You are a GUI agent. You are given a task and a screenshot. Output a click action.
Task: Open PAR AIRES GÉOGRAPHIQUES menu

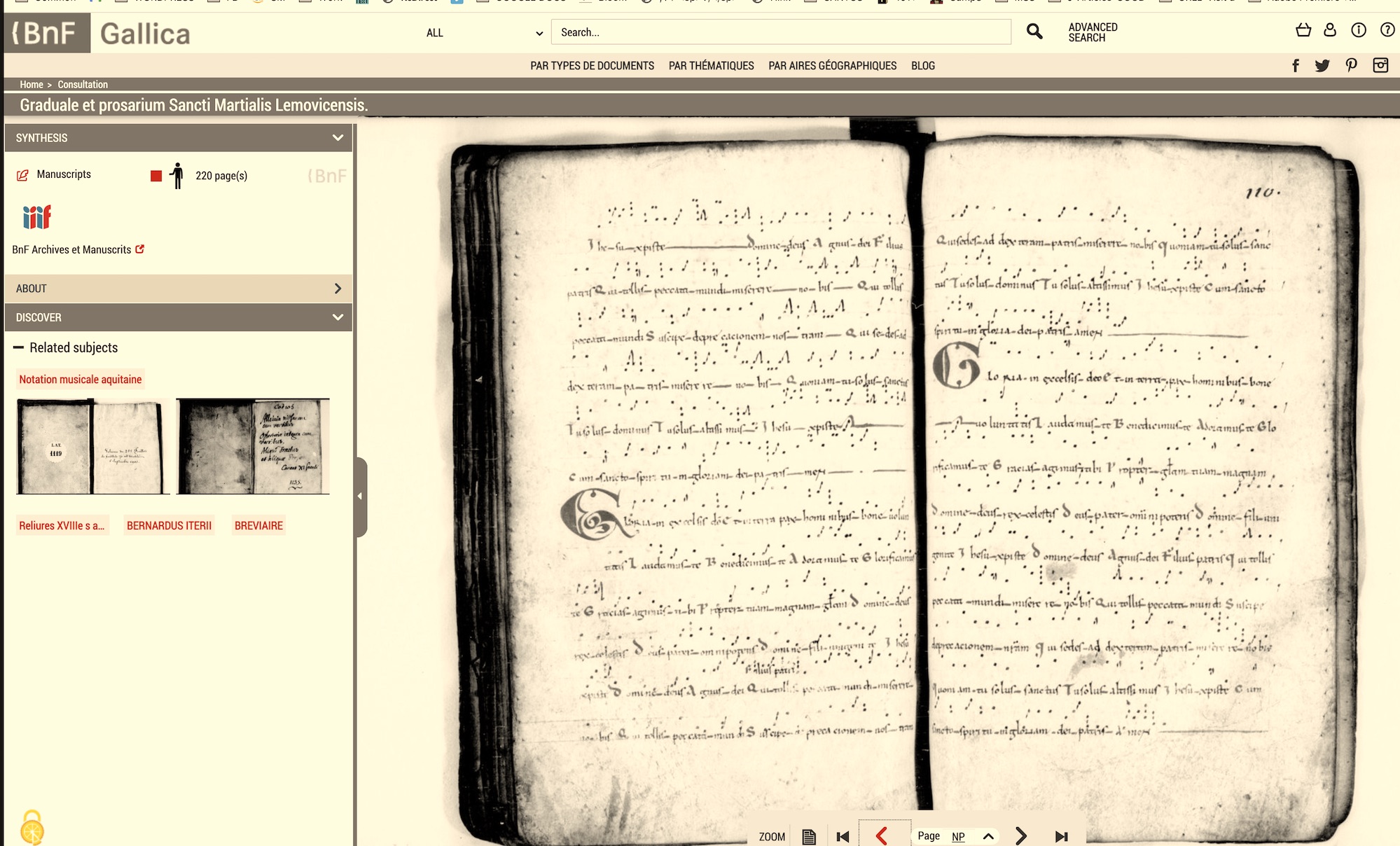[x=832, y=66]
